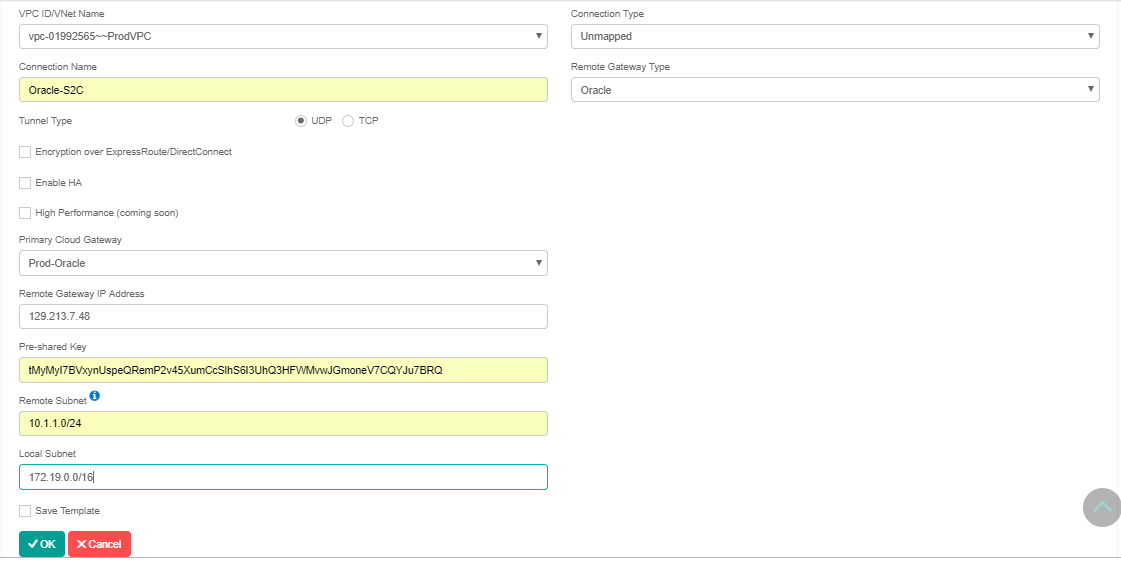Click the Remote Subnet info icon
This screenshot has width=1121, height=561.
(95, 397)
